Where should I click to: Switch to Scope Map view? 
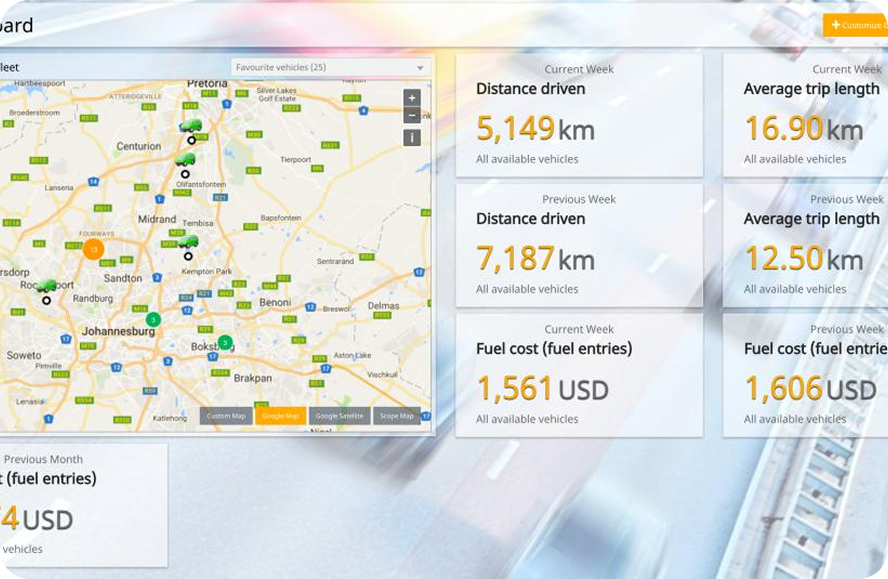pos(397,416)
